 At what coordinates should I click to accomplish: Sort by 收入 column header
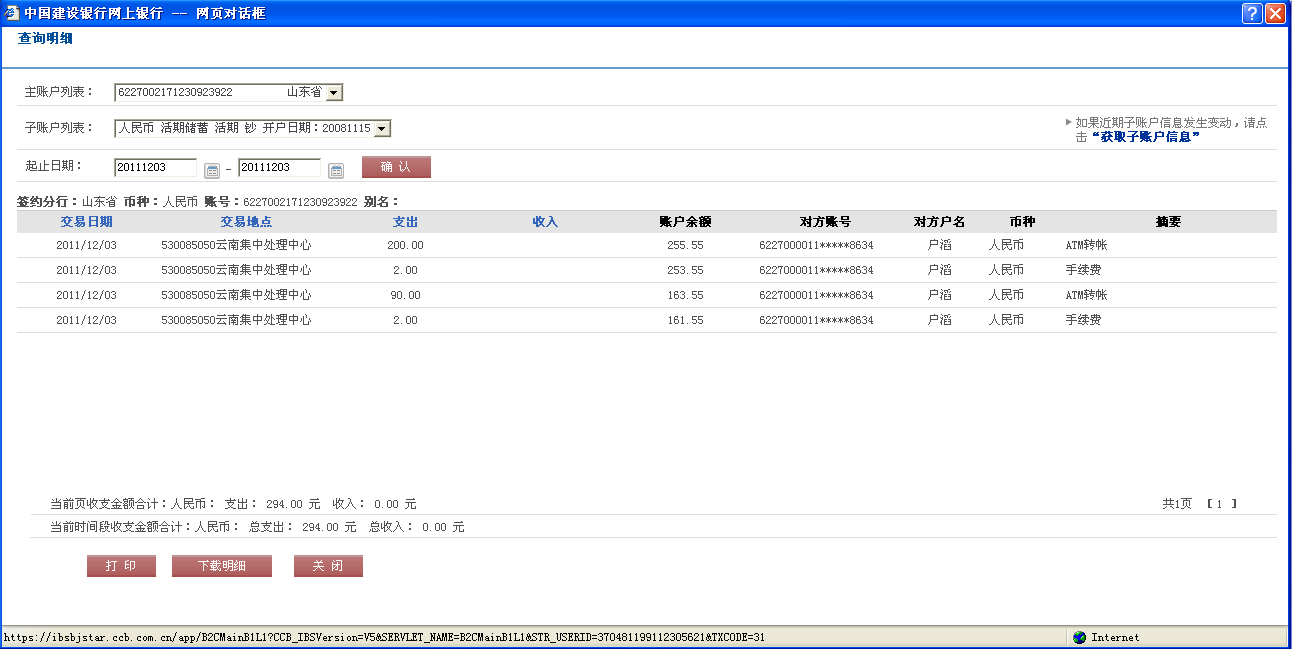[545, 222]
